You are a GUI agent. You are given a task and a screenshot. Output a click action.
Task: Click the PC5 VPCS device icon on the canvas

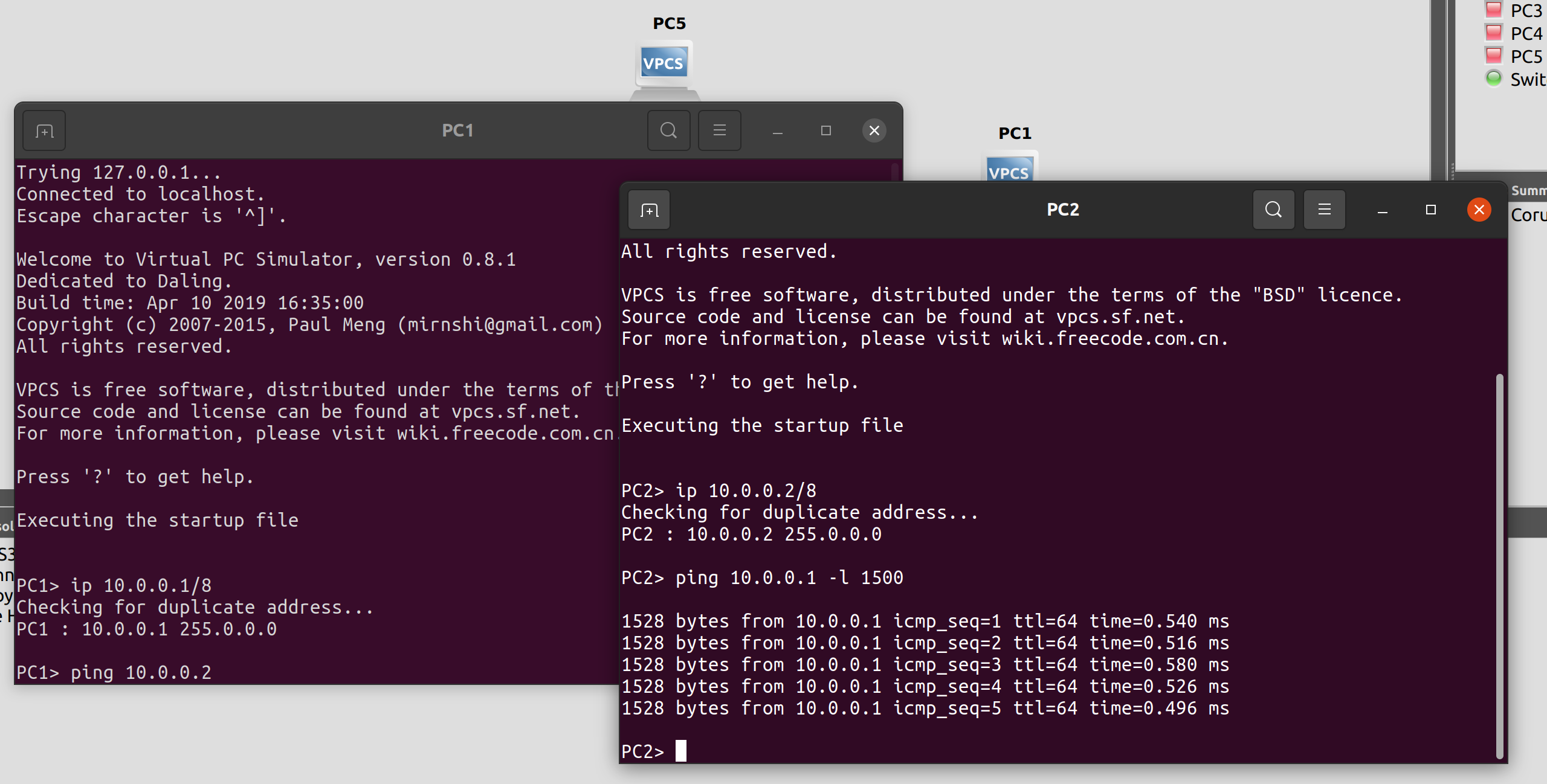[x=663, y=62]
